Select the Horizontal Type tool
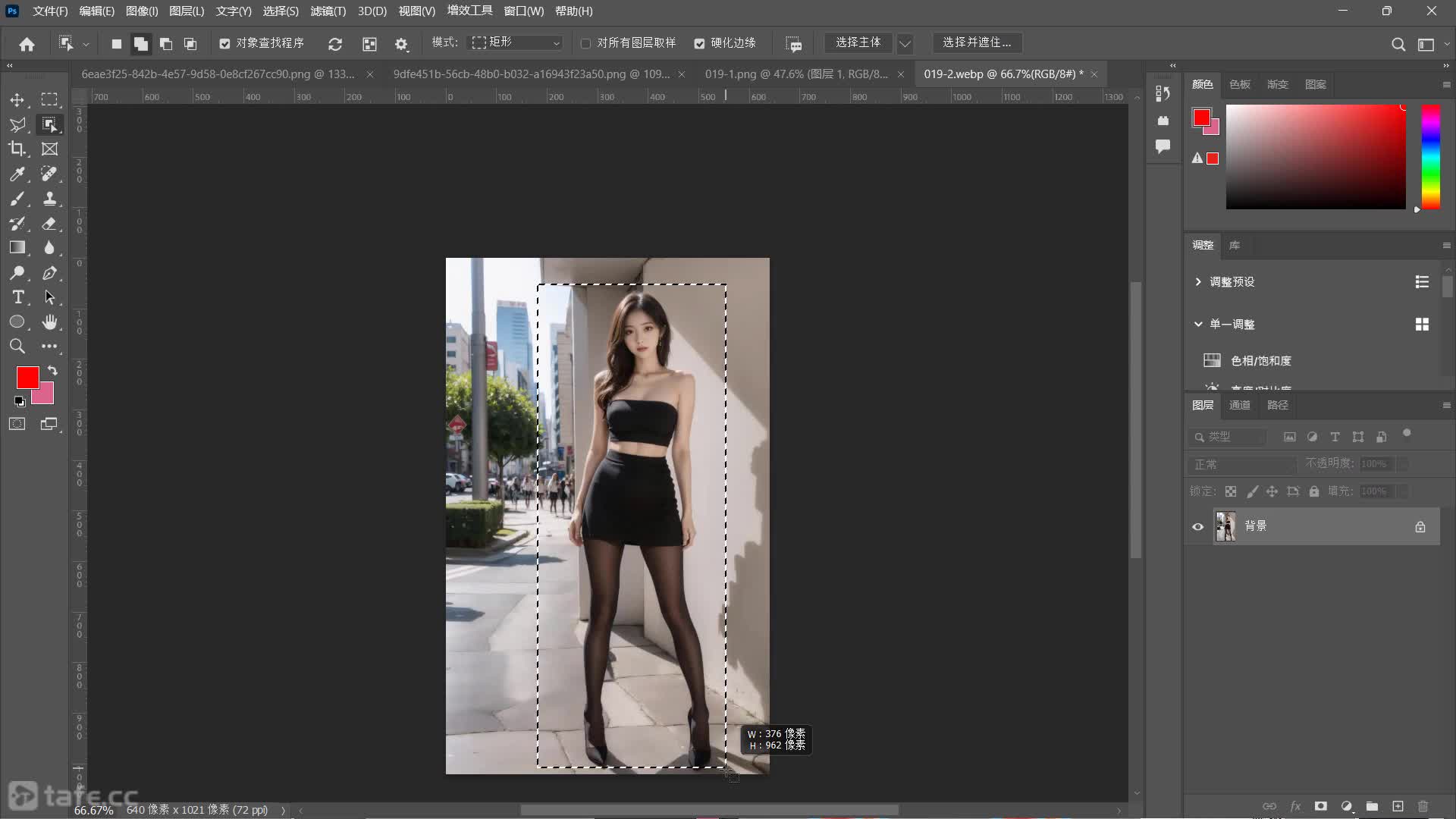The height and width of the screenshot is (819, 1456). tap(17, 297)
